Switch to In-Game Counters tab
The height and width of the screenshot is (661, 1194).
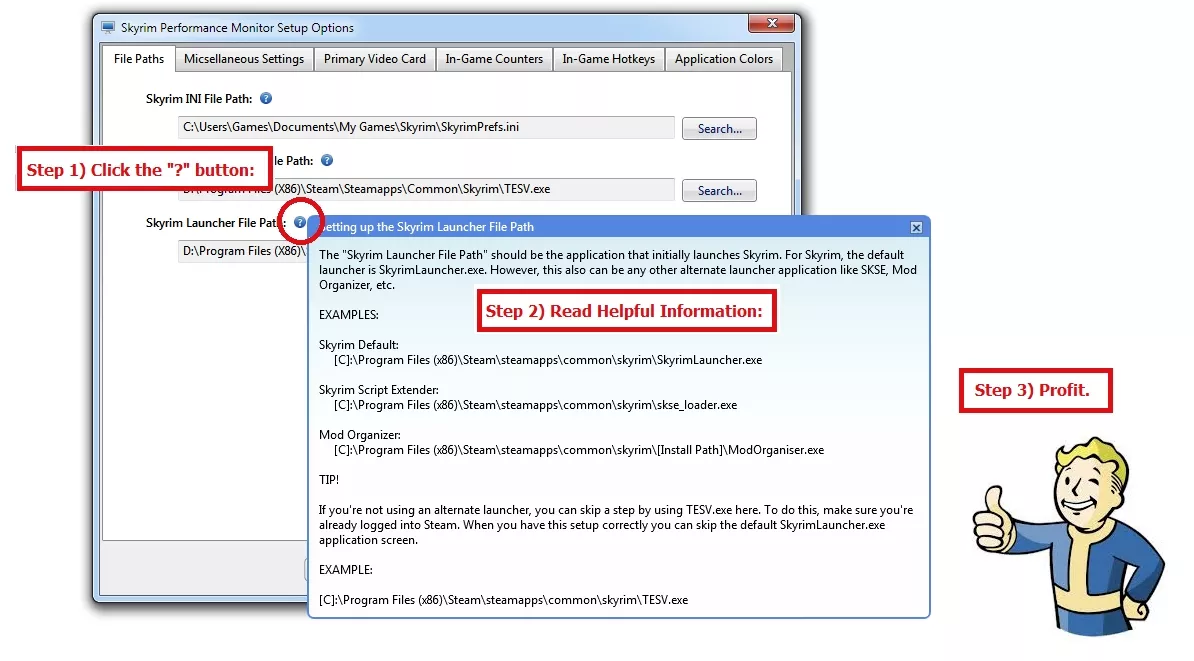pos(494,59)
